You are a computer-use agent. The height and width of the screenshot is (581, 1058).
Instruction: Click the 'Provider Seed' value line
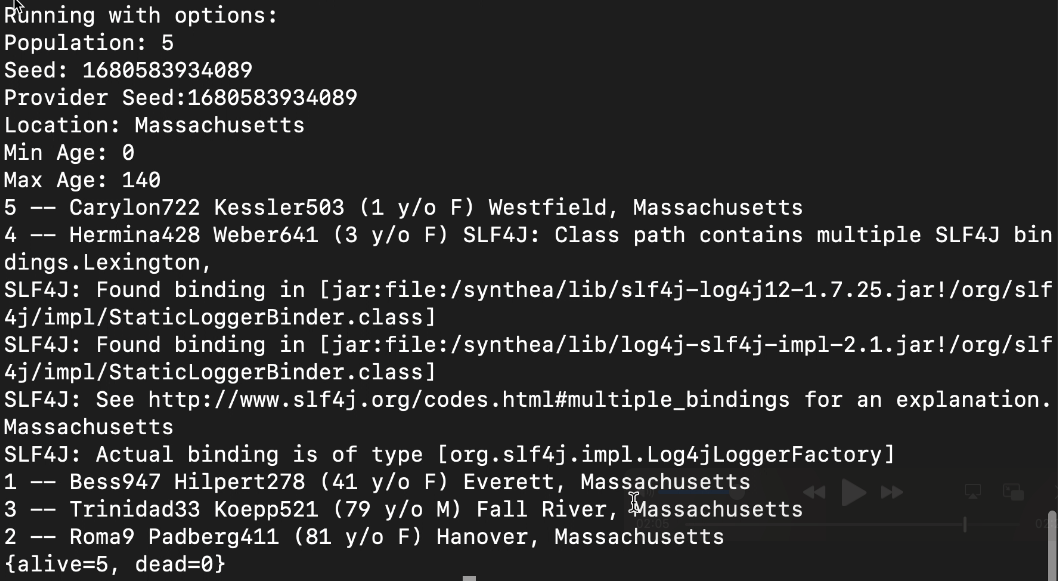point(180,98)
